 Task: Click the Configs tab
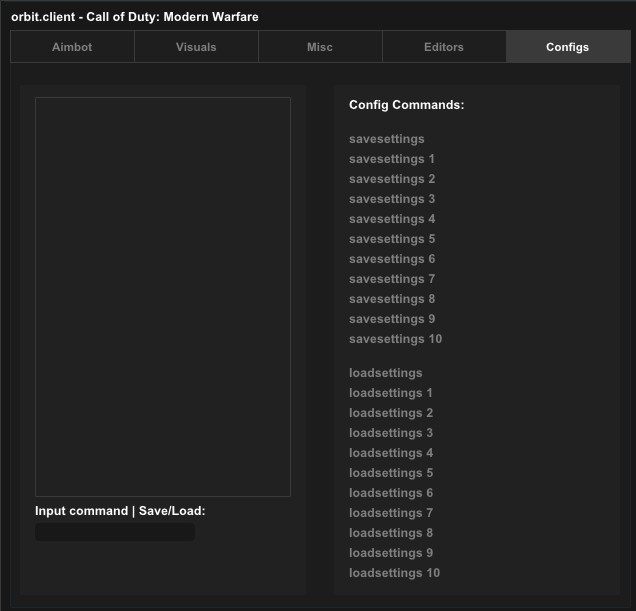567,47
